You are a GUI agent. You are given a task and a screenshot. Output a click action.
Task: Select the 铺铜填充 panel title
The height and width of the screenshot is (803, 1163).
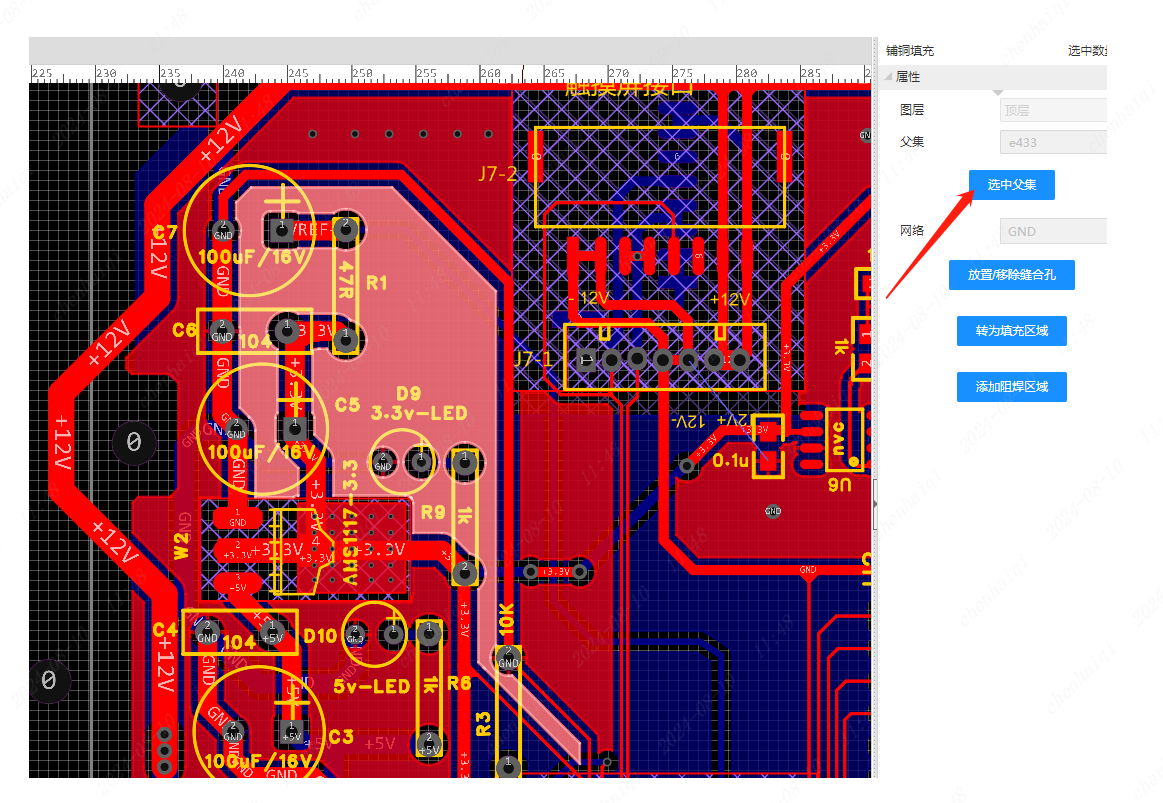tap(909, 51)
